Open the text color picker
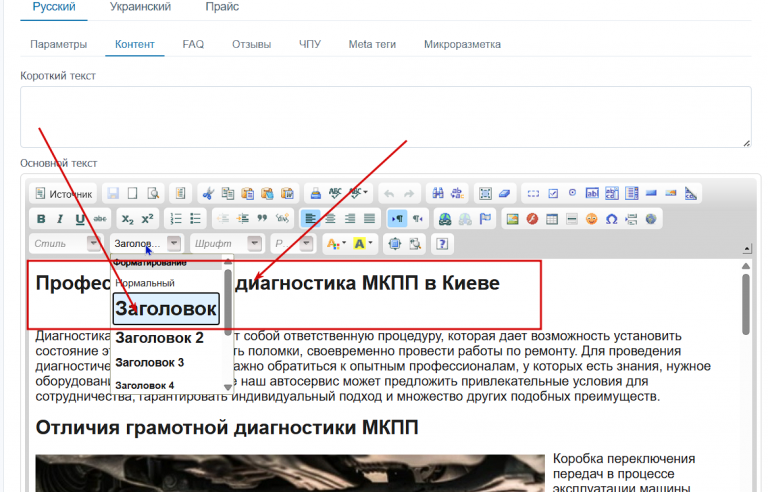768x492 pixels. click(x=336, y=244)
